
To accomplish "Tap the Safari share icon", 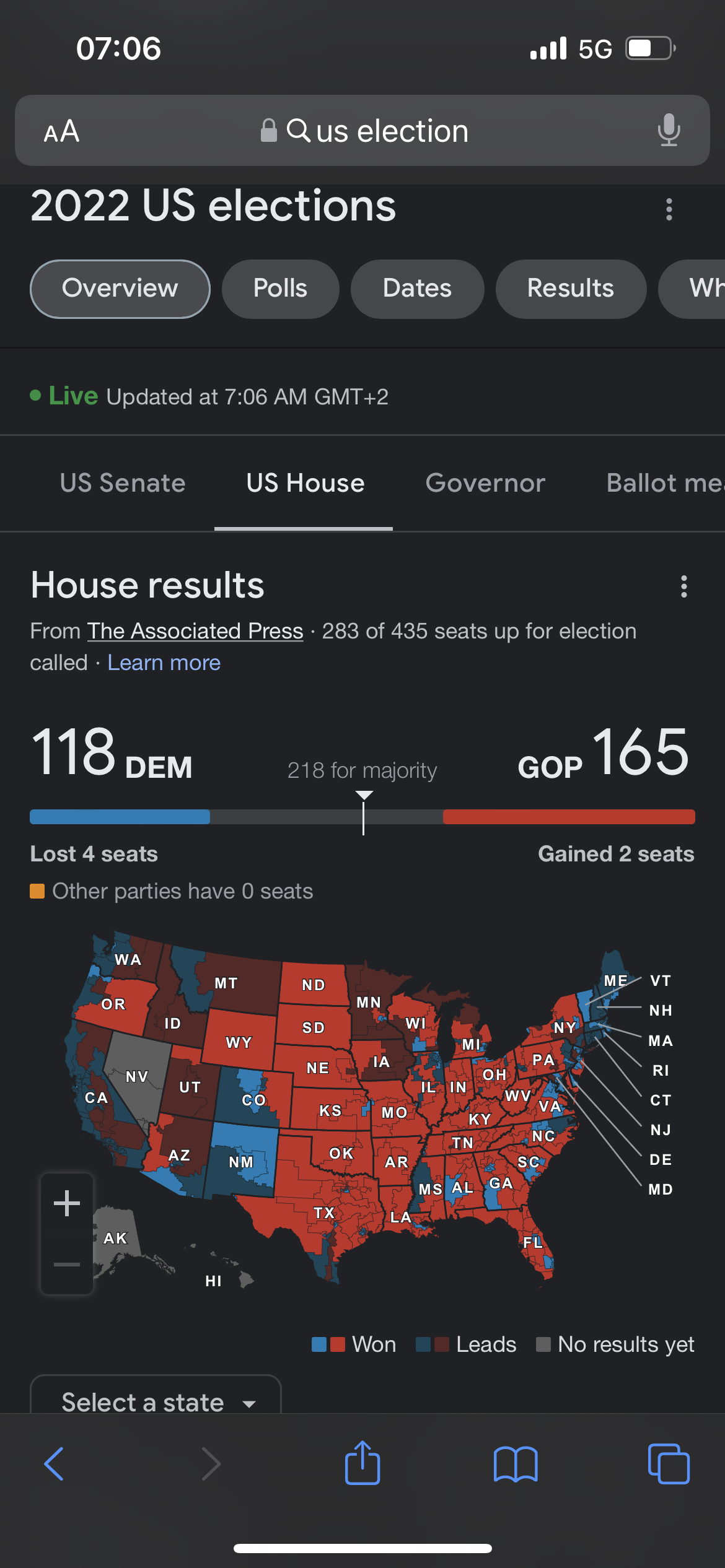I will point(362,1463).
